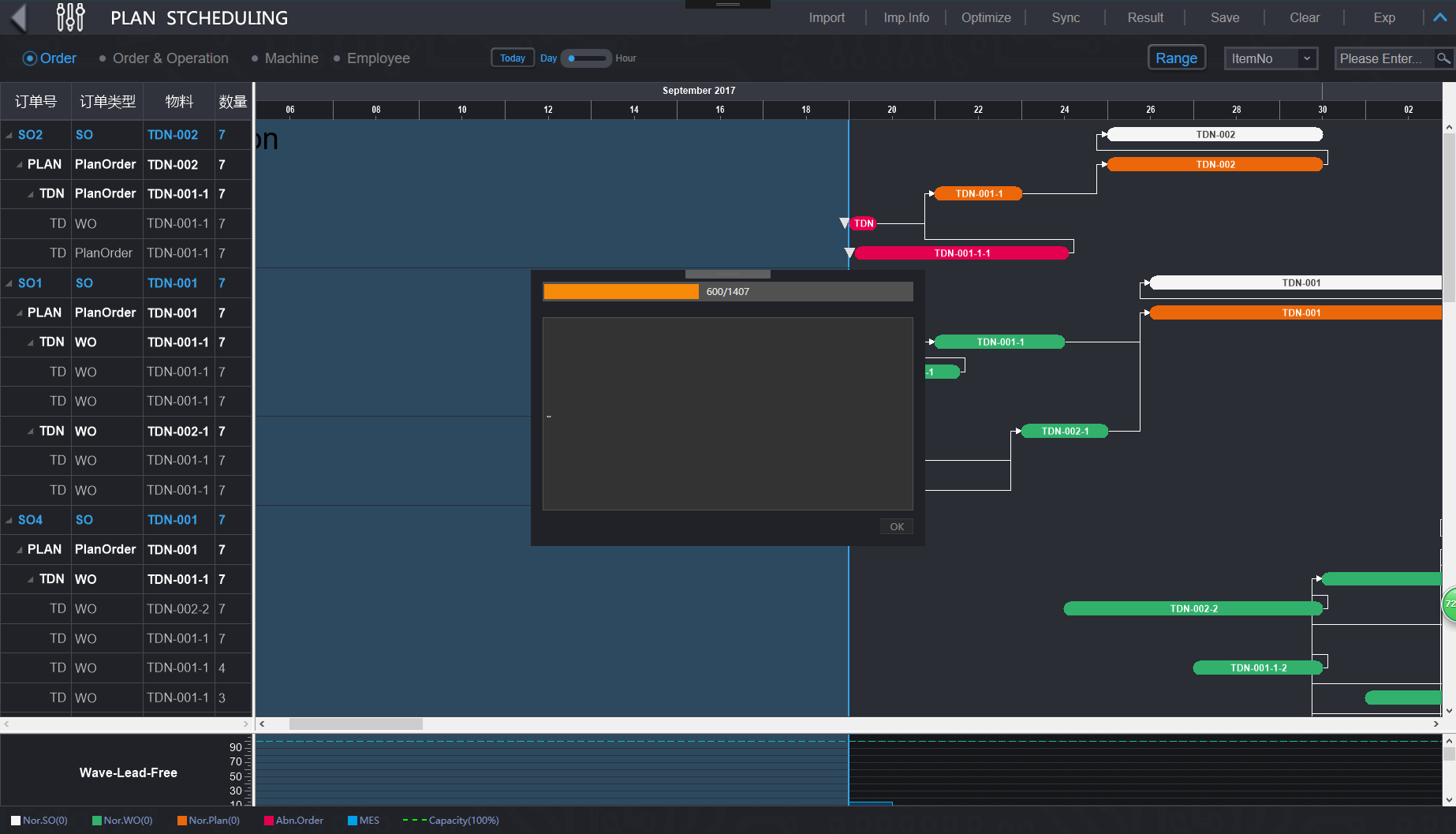Click the 物料 column header

[179, 102]
